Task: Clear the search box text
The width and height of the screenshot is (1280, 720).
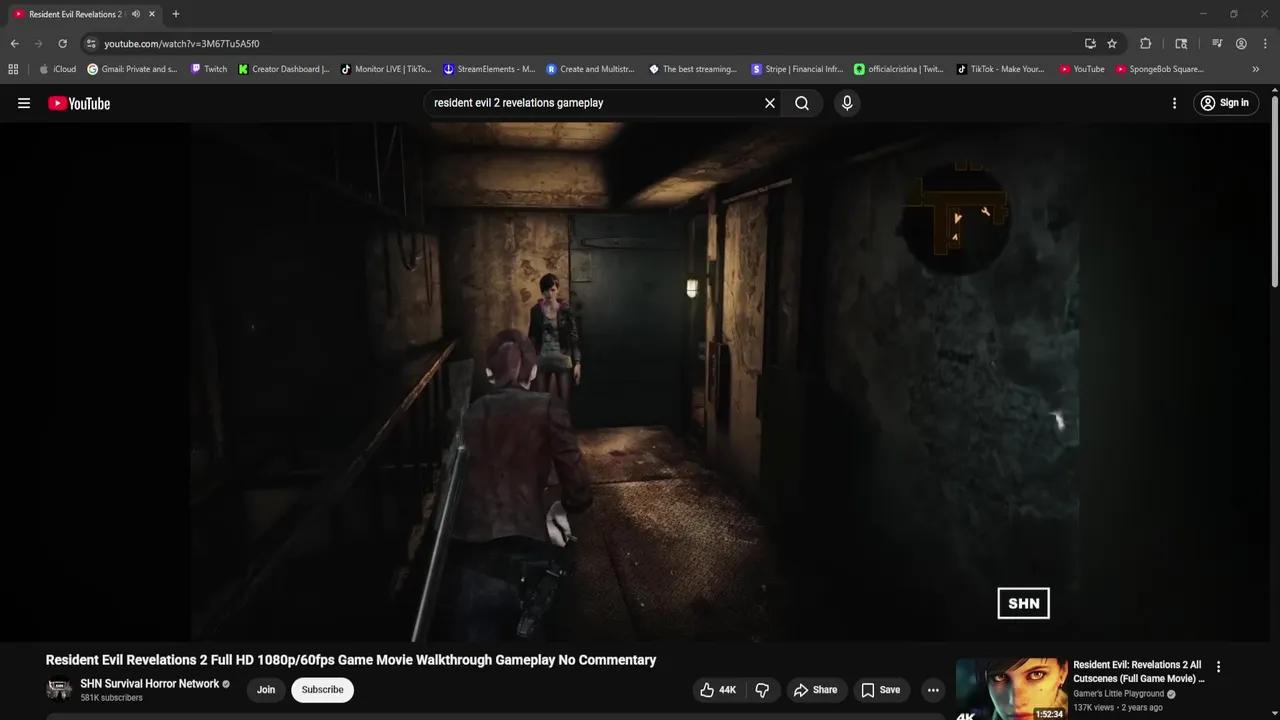Action: [770, 103]
